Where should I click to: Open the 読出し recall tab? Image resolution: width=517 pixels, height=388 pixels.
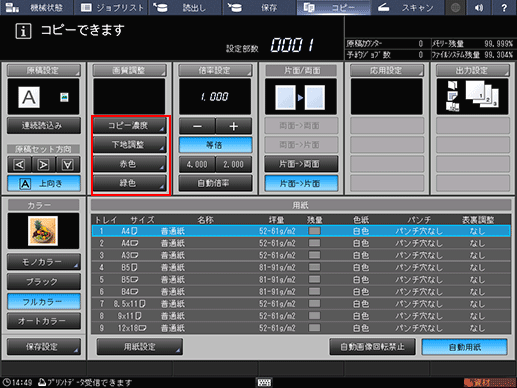click(185, 7)
